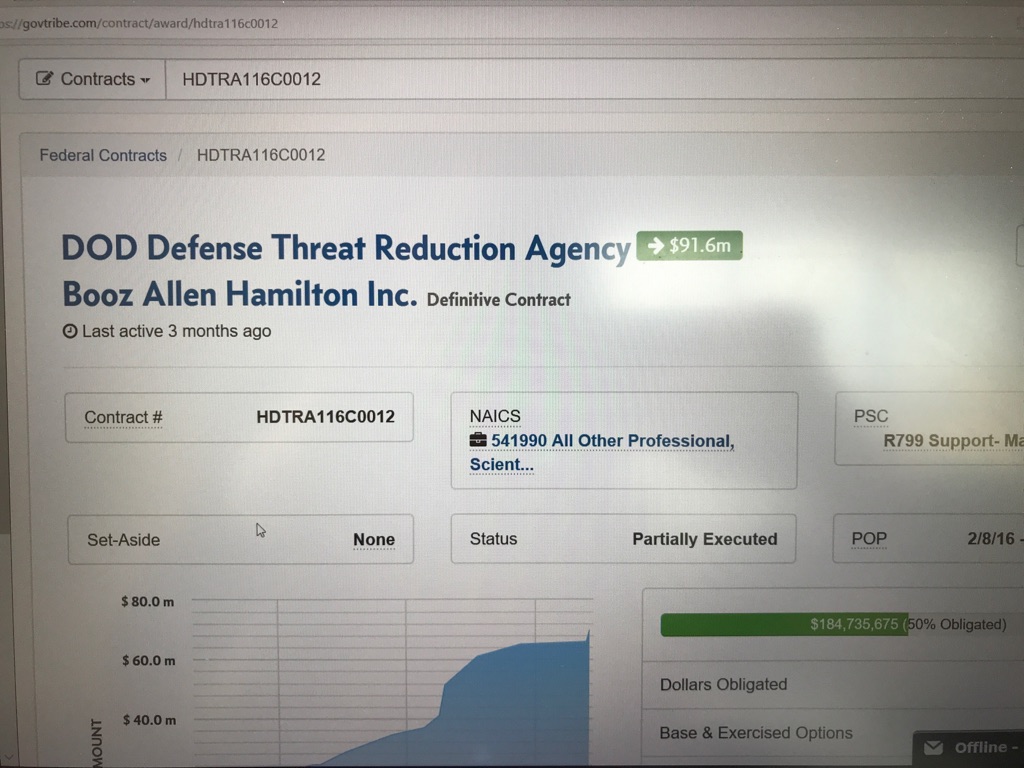The height and width of the screenshot is (768, 1024).
Task: Click the briefcase icon next to 541990
Action: (x=478, y=441)
